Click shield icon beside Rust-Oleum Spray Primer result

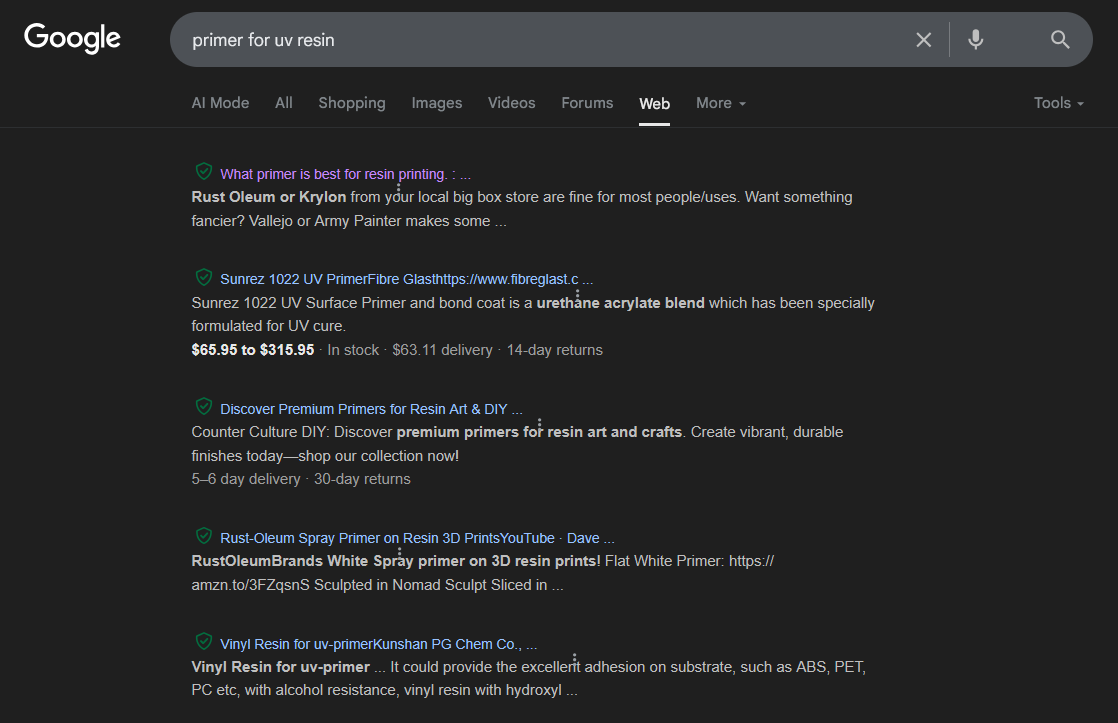pyautogui.click(x=204, y=535)
